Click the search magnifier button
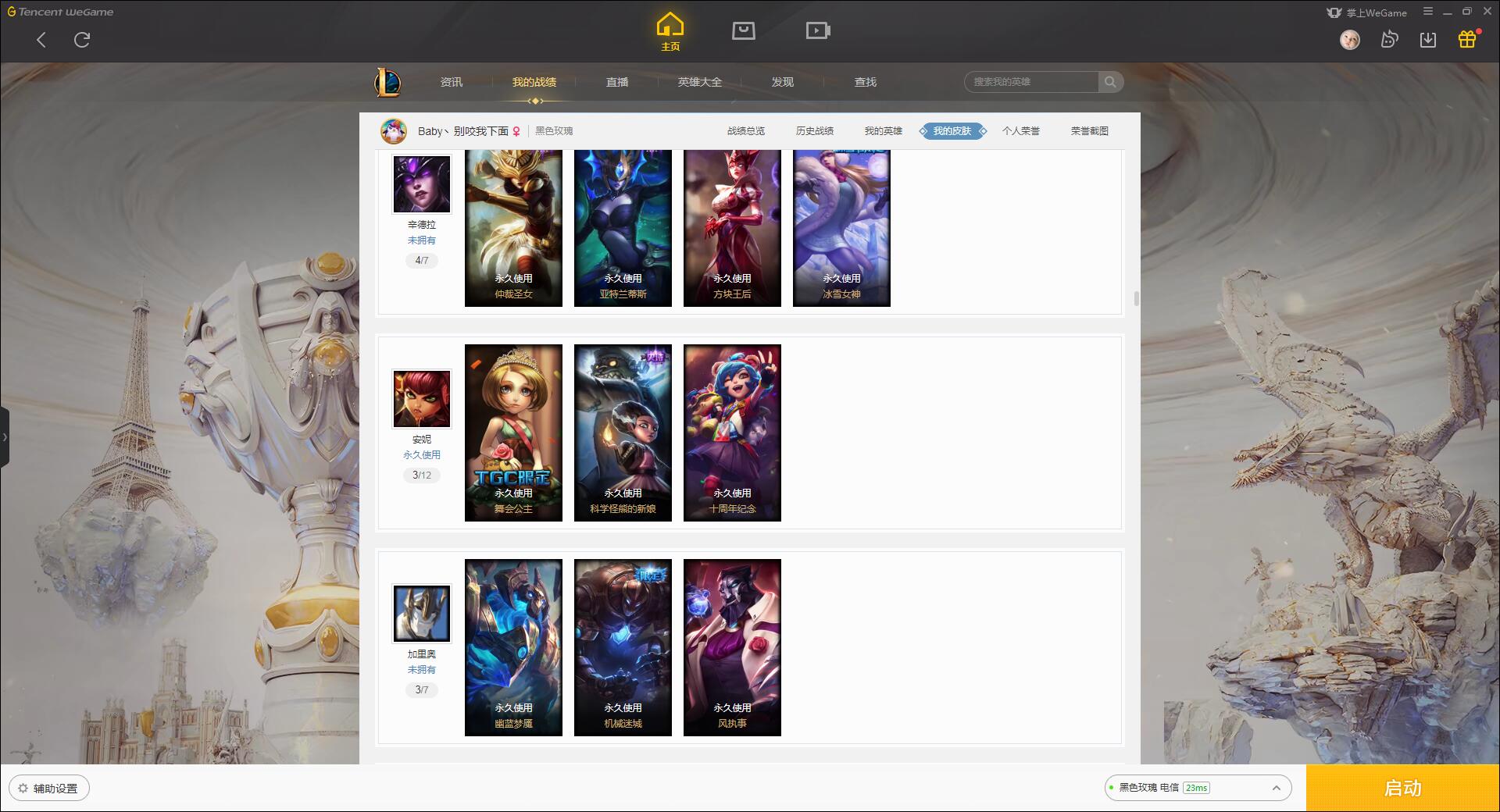Viewport: 1500px width, 812px height. click(1110, 82)
